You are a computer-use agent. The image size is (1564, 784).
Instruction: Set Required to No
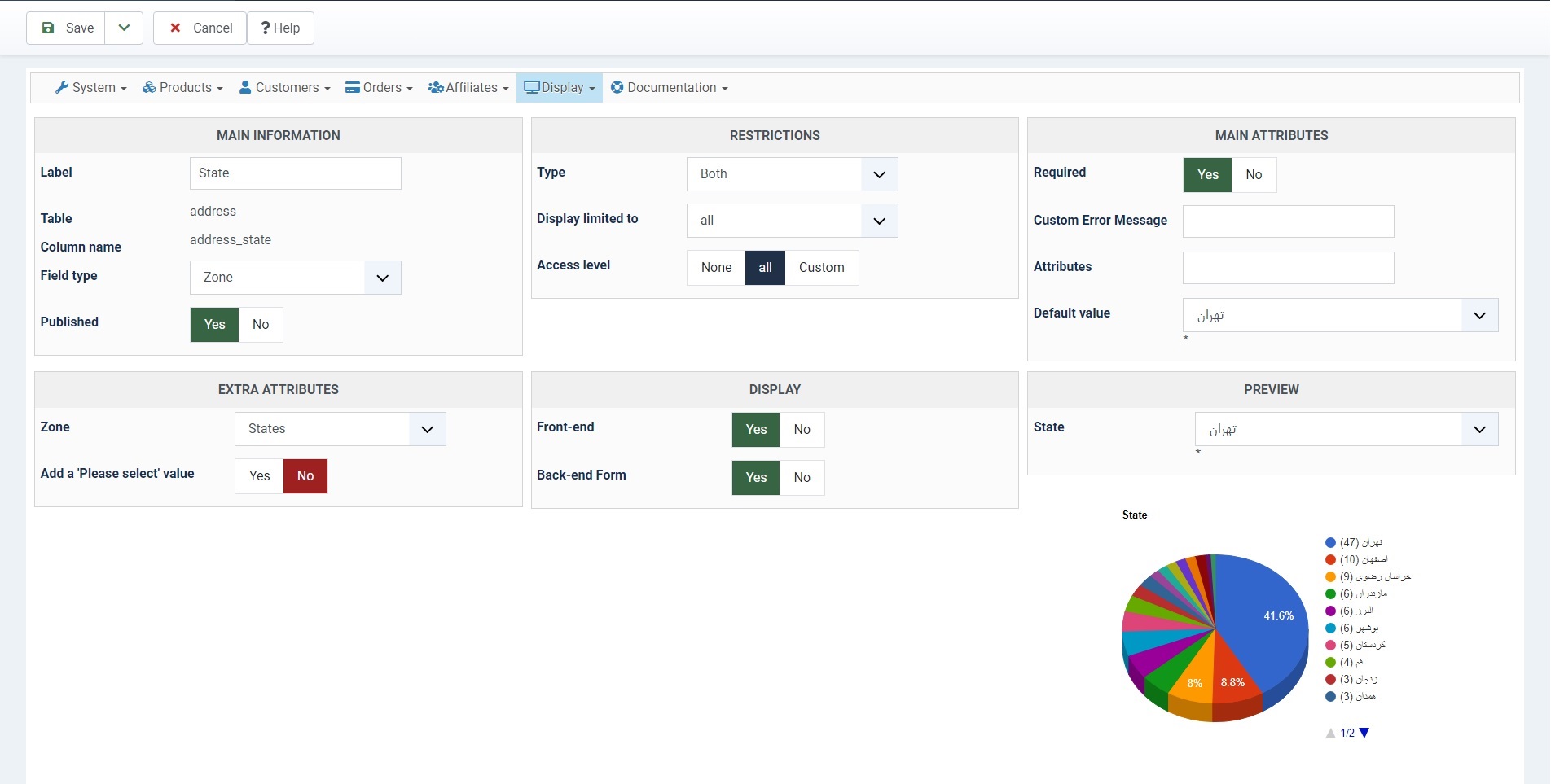click(1254, 174)
